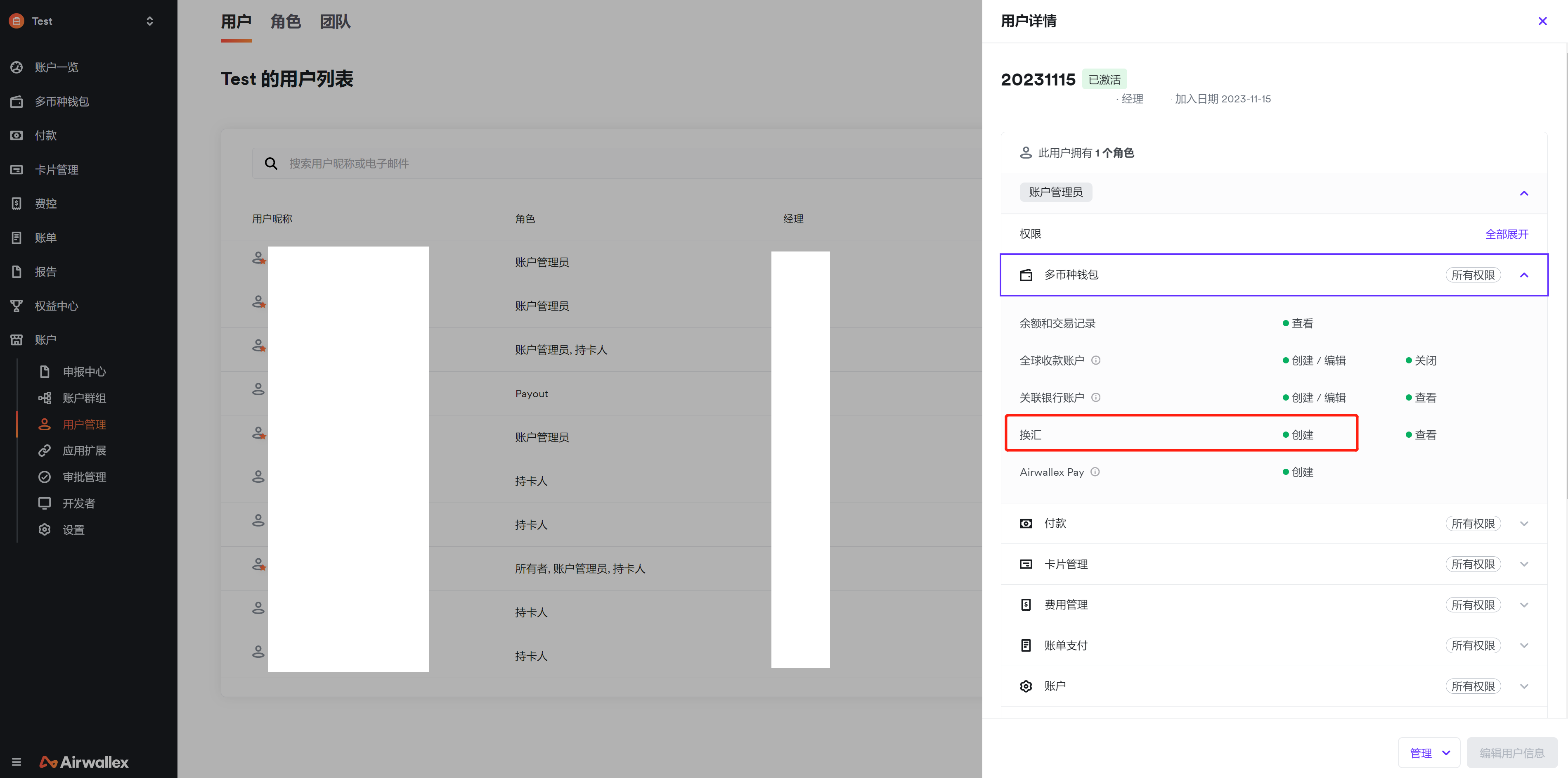
Task: Open the 管理 dropdown button
Action: (x=1428, y=753)
